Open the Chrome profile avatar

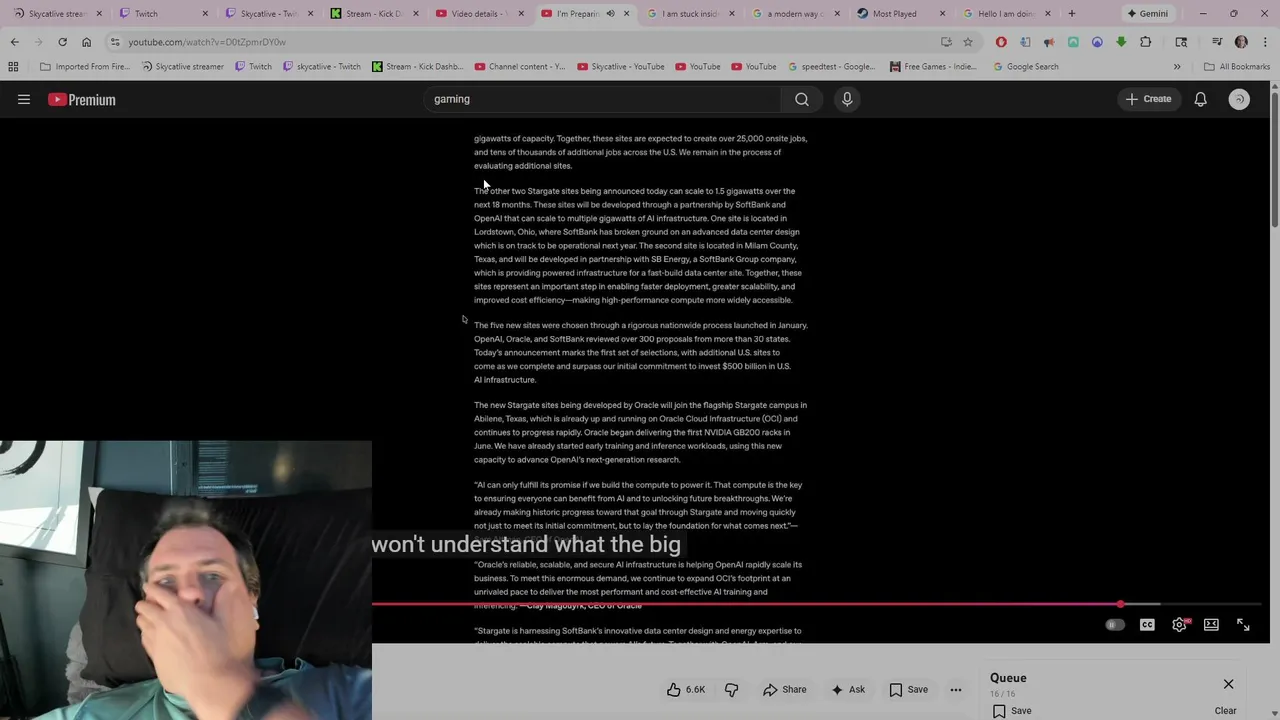[x=1241, y=42]
